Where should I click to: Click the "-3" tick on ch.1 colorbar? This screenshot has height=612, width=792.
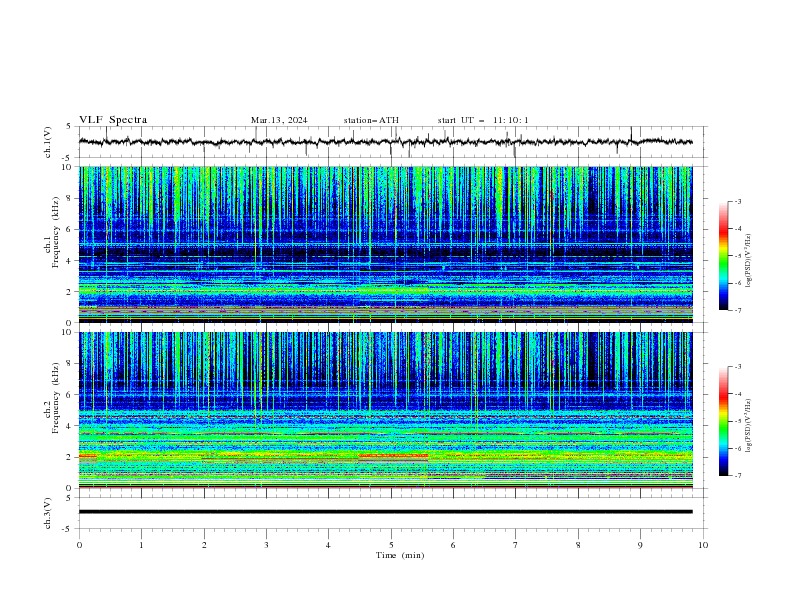738,201
